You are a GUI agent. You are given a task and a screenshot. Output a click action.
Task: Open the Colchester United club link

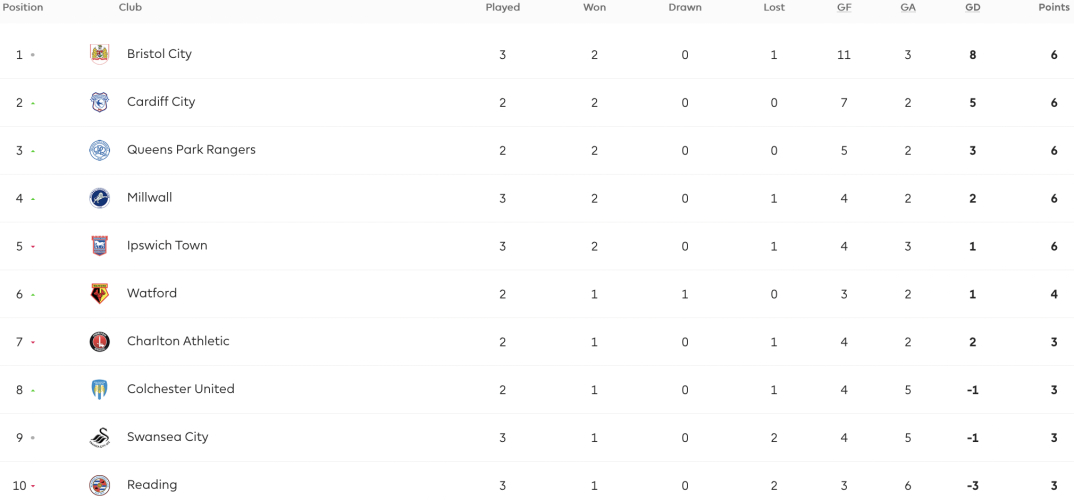pos(181,389)
